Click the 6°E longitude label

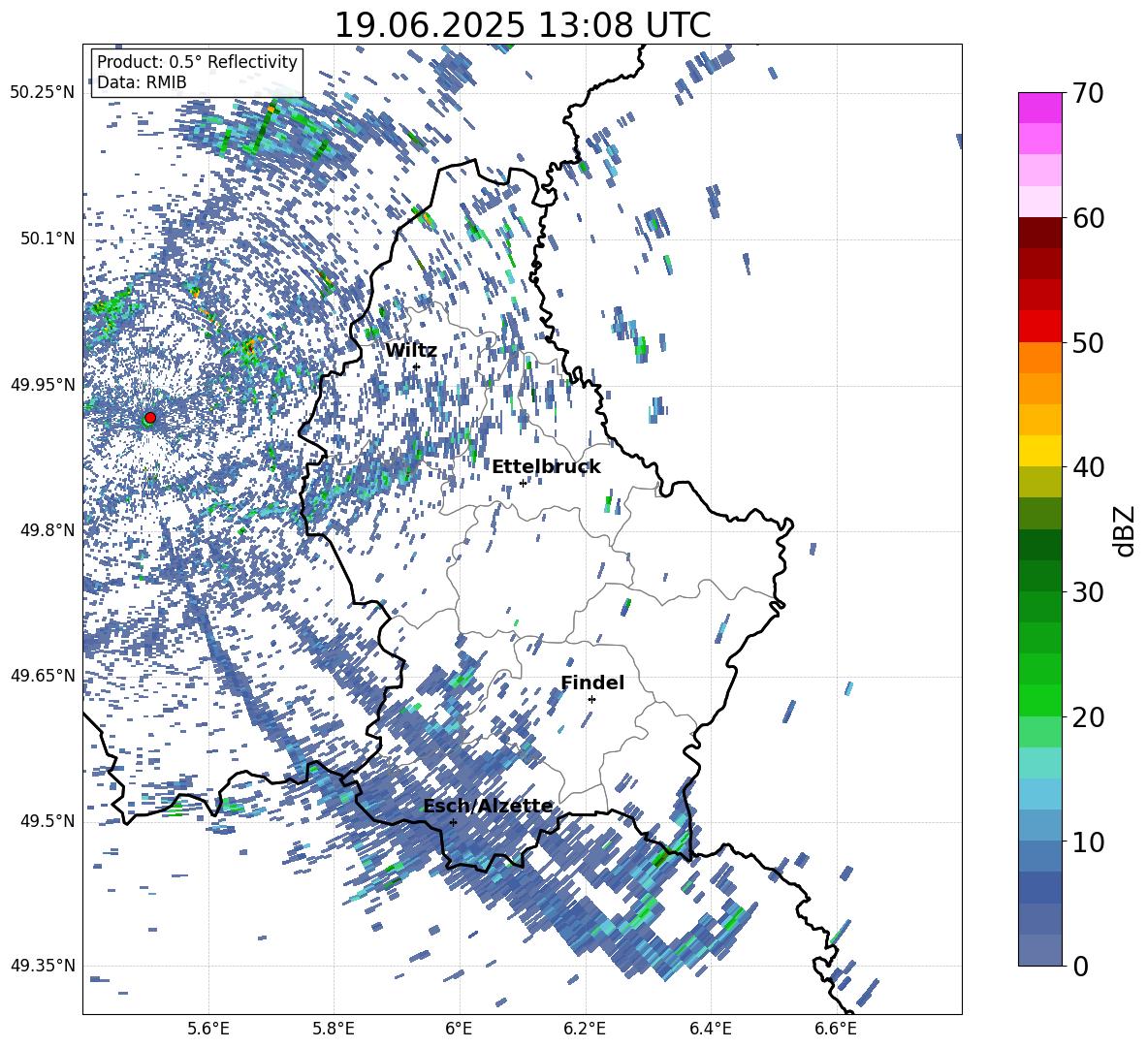coord(459,1029)
